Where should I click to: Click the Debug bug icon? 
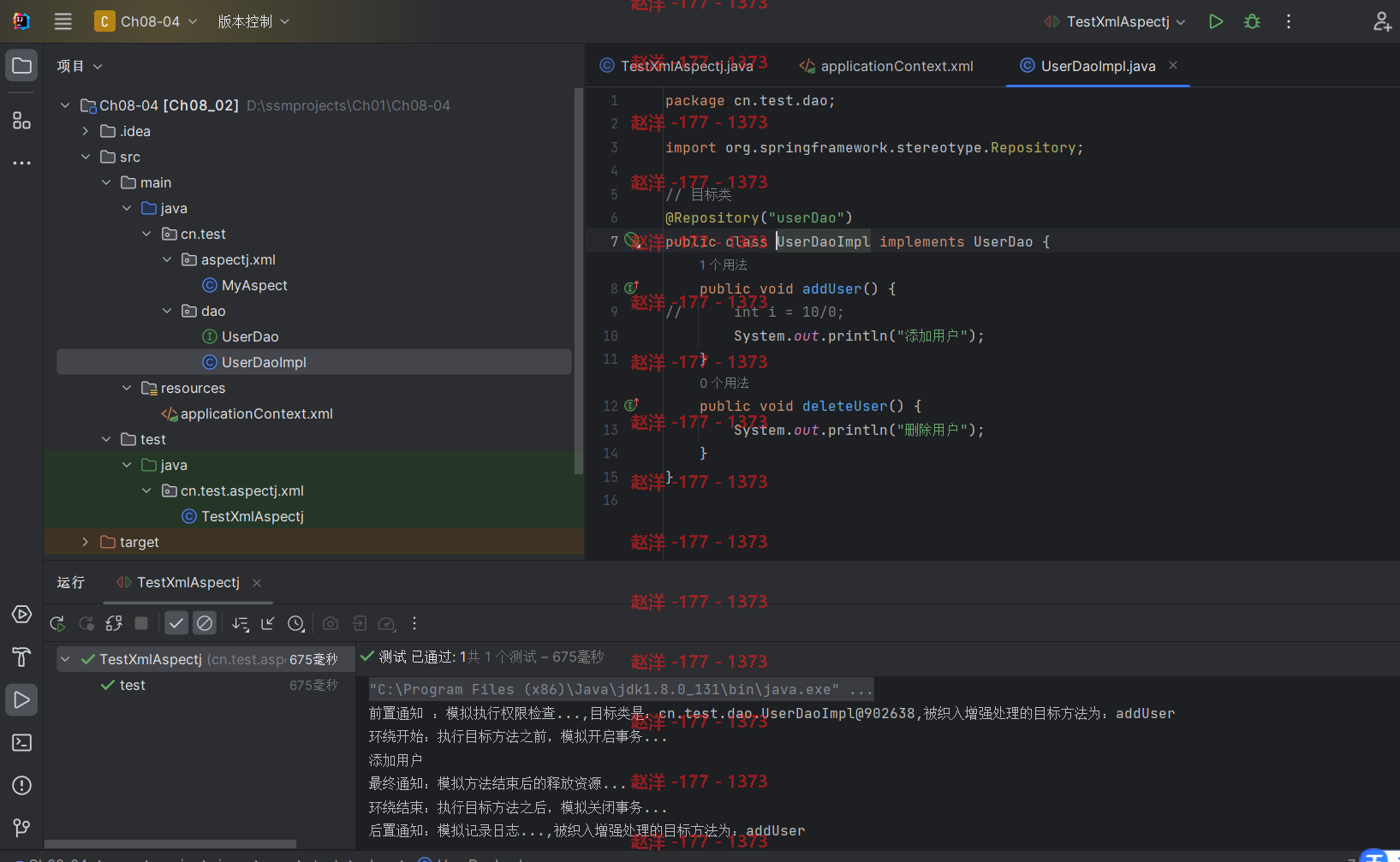[1252, 21]
